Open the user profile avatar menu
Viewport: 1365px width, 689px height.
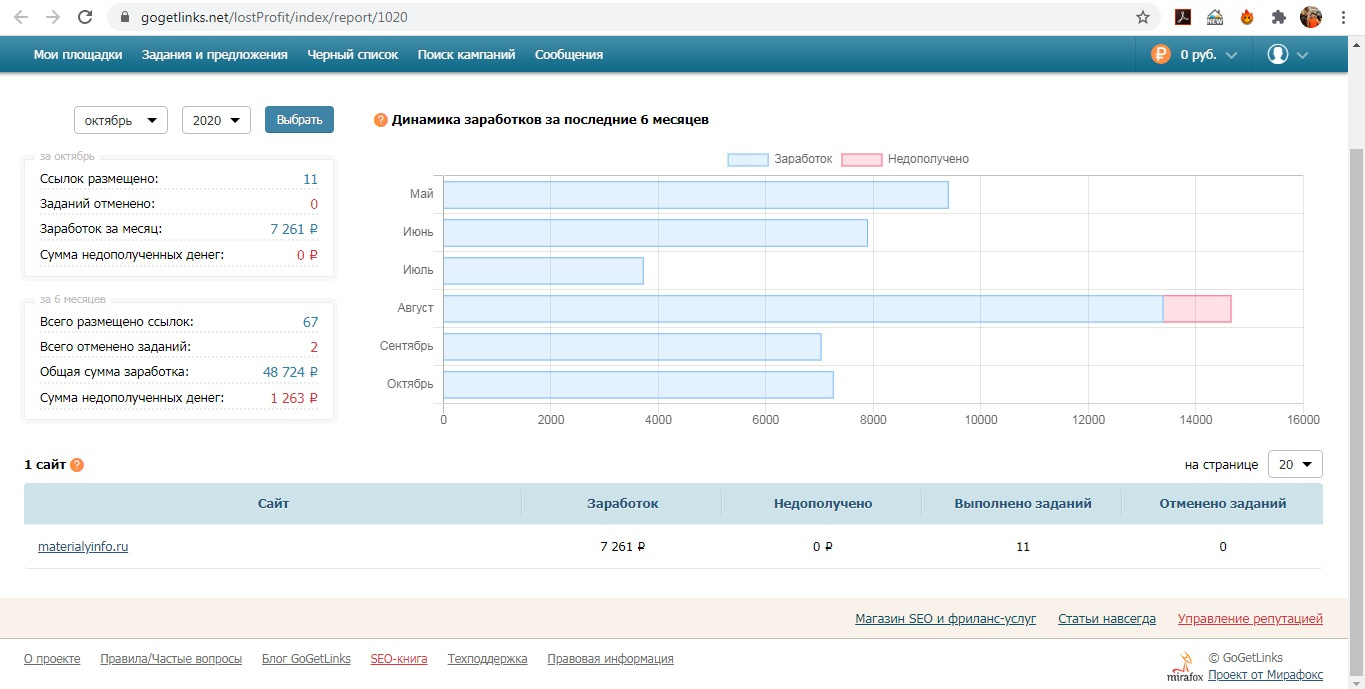(x=1278, y=55)
